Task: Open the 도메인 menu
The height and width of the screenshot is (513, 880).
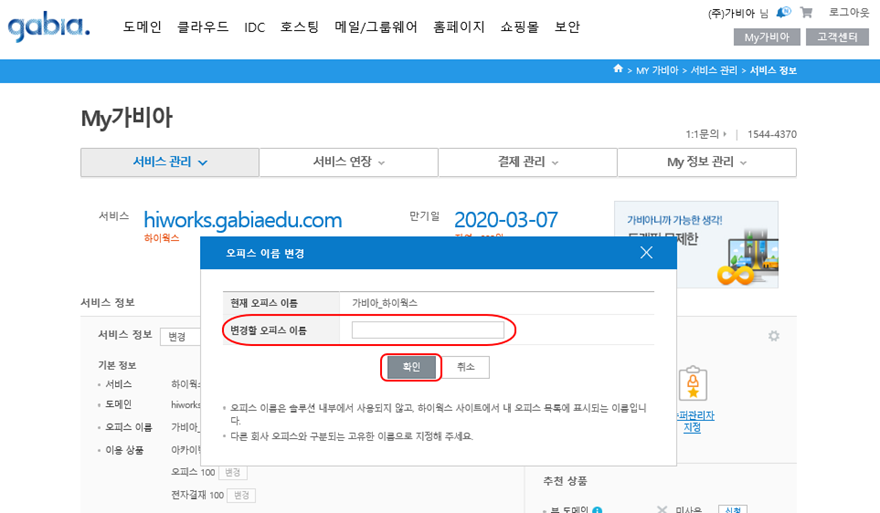Action: [x=142, y=27]
